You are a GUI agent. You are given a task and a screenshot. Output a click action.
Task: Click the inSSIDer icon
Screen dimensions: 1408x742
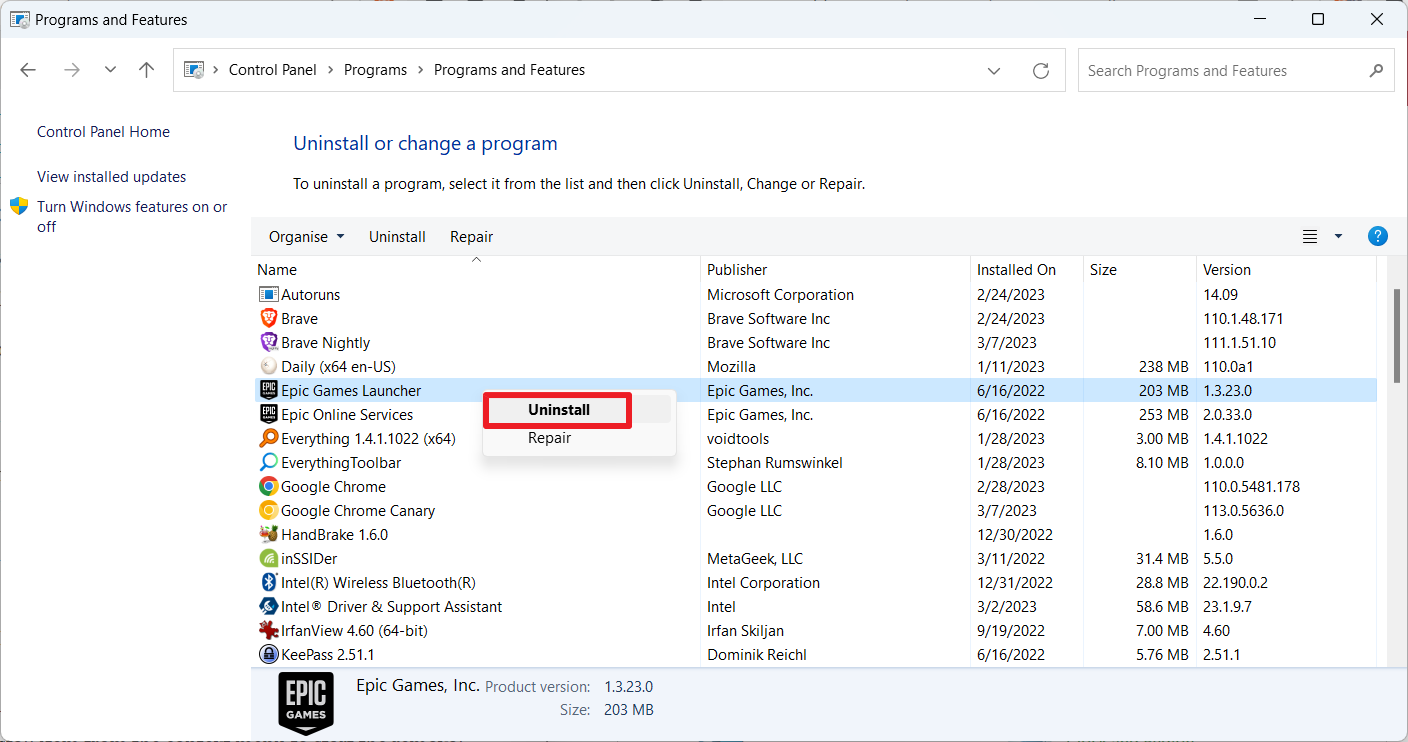tap(268, 559)
